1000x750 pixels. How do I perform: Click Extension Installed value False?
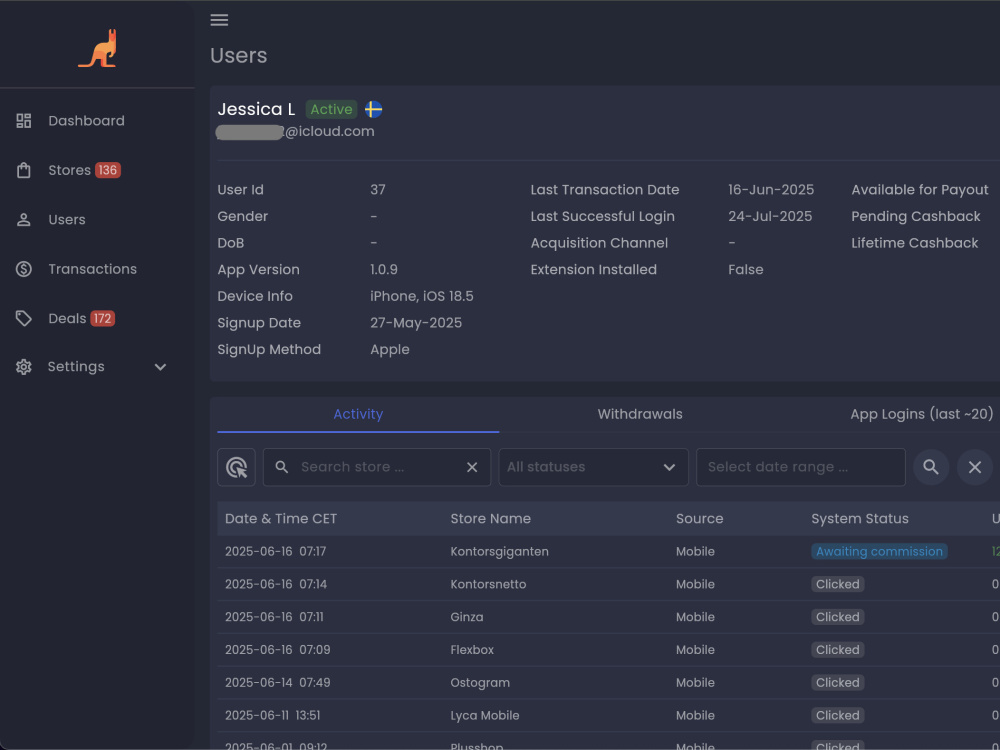pos(746,269)
